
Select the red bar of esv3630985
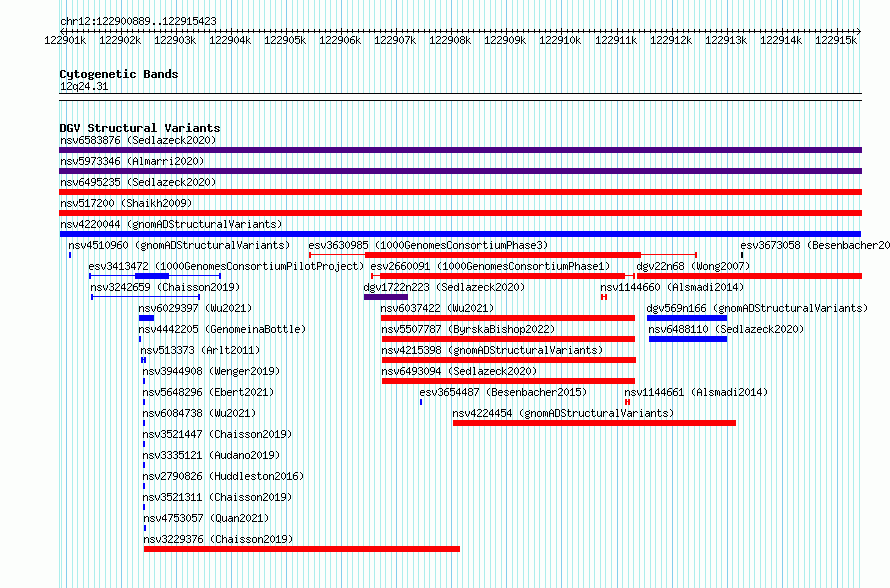503,255
